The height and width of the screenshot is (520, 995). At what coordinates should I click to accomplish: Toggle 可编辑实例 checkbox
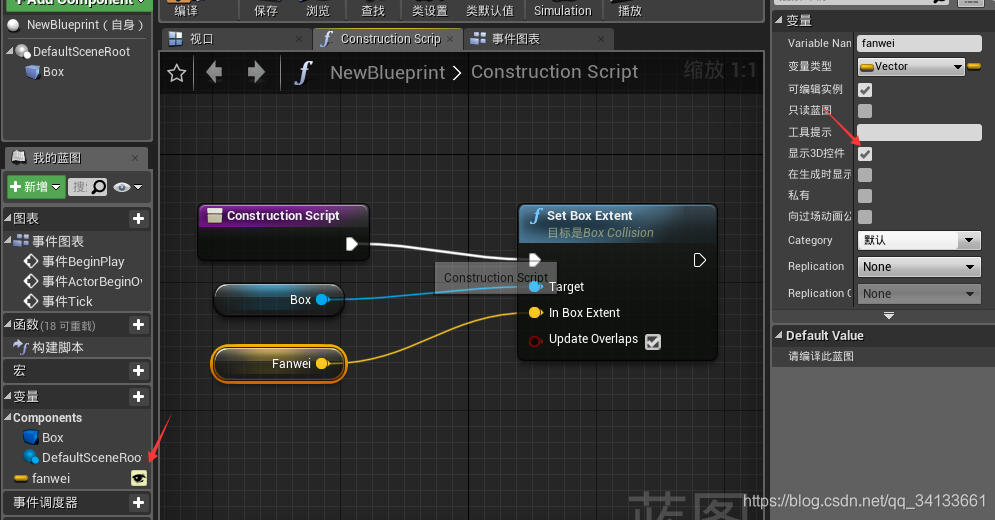point(864,90)
